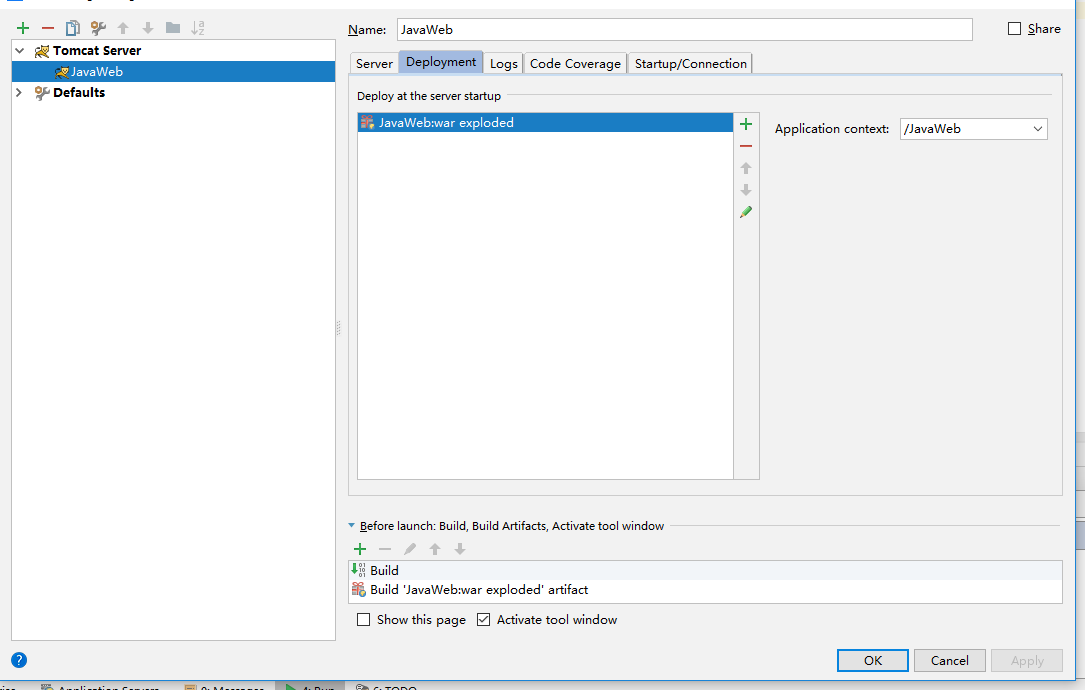Select JavaWeb:war exploded artifact in deploy list
Screen dimensions: 1085x690
pos(545,122)
